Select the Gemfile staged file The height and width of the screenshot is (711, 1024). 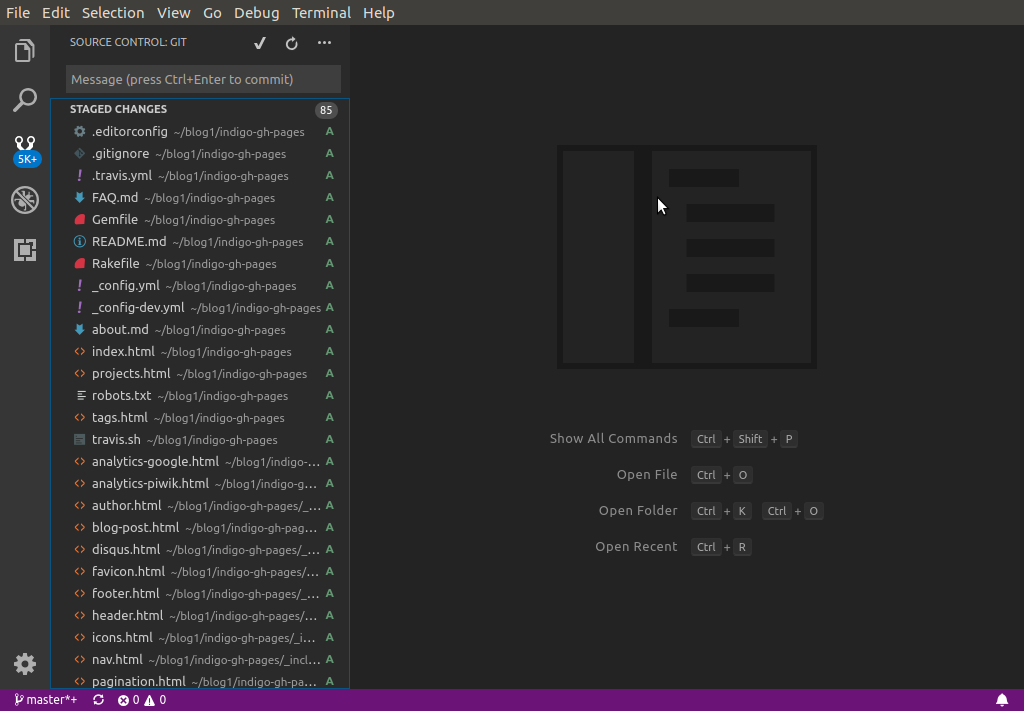pyautogui.click(x=114, y=220)
